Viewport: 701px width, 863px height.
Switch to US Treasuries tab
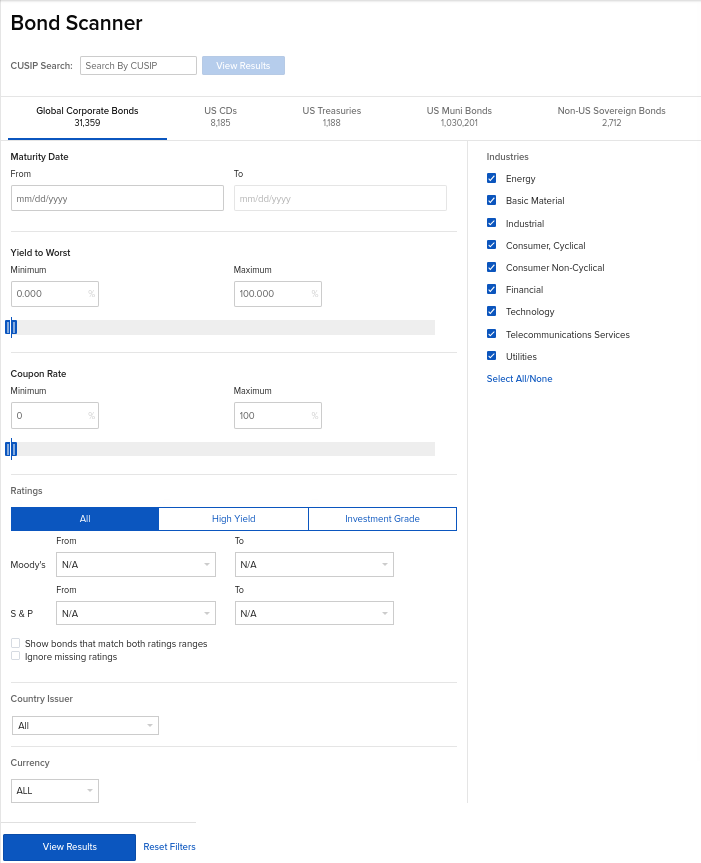click(x=332, y=117)
